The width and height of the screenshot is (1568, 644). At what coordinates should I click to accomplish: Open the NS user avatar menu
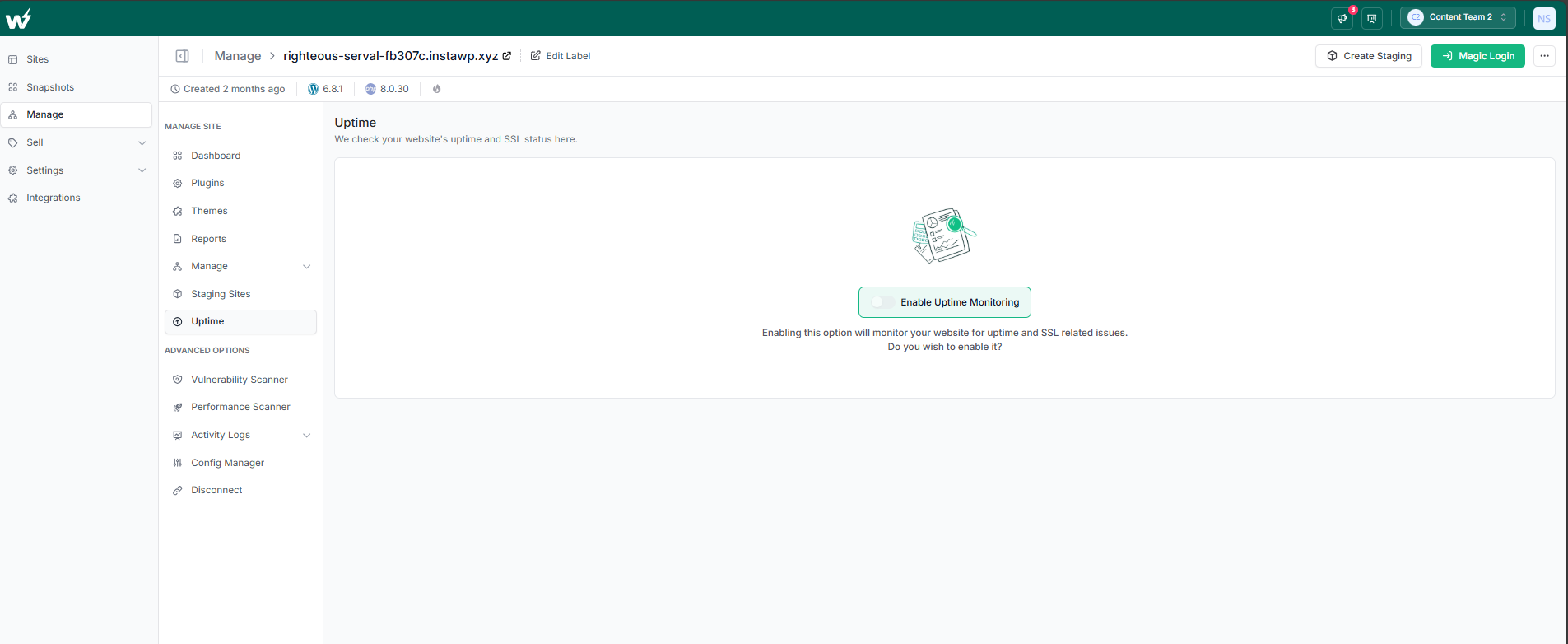[x=1544, y=18]
